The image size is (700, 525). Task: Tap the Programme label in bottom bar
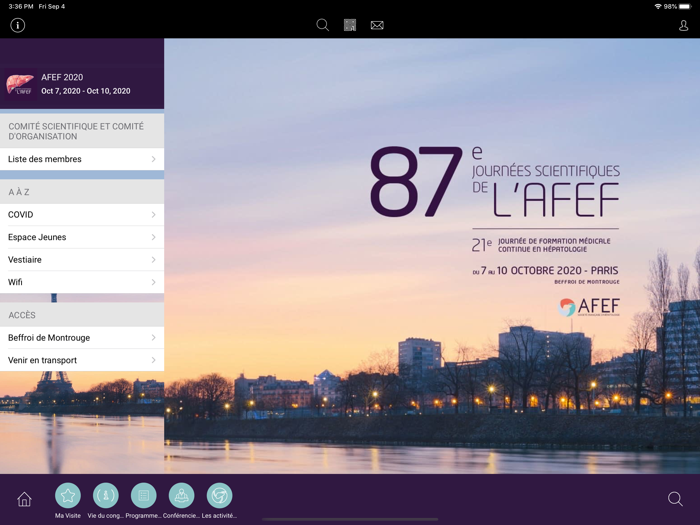(143, 516)
